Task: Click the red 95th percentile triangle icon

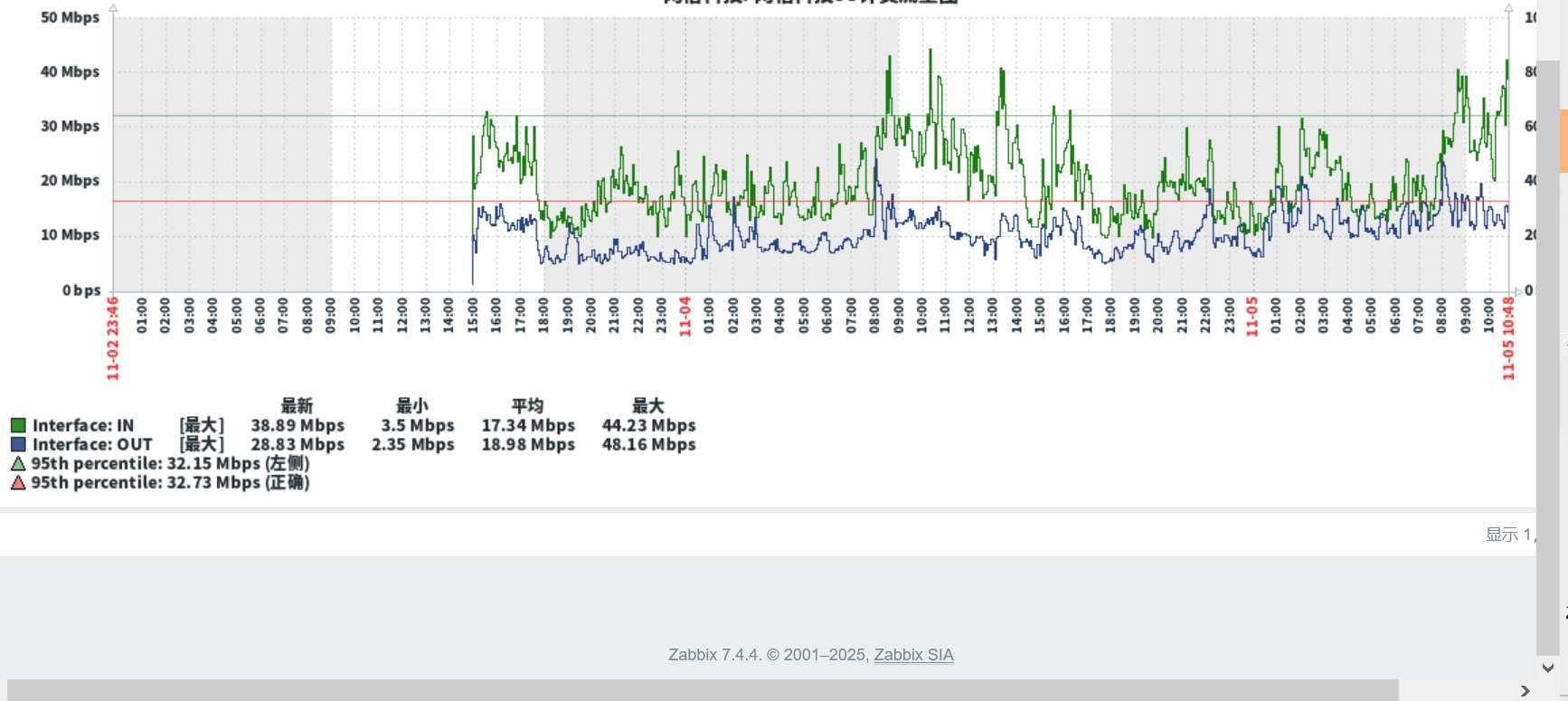Action: (18, 483)
